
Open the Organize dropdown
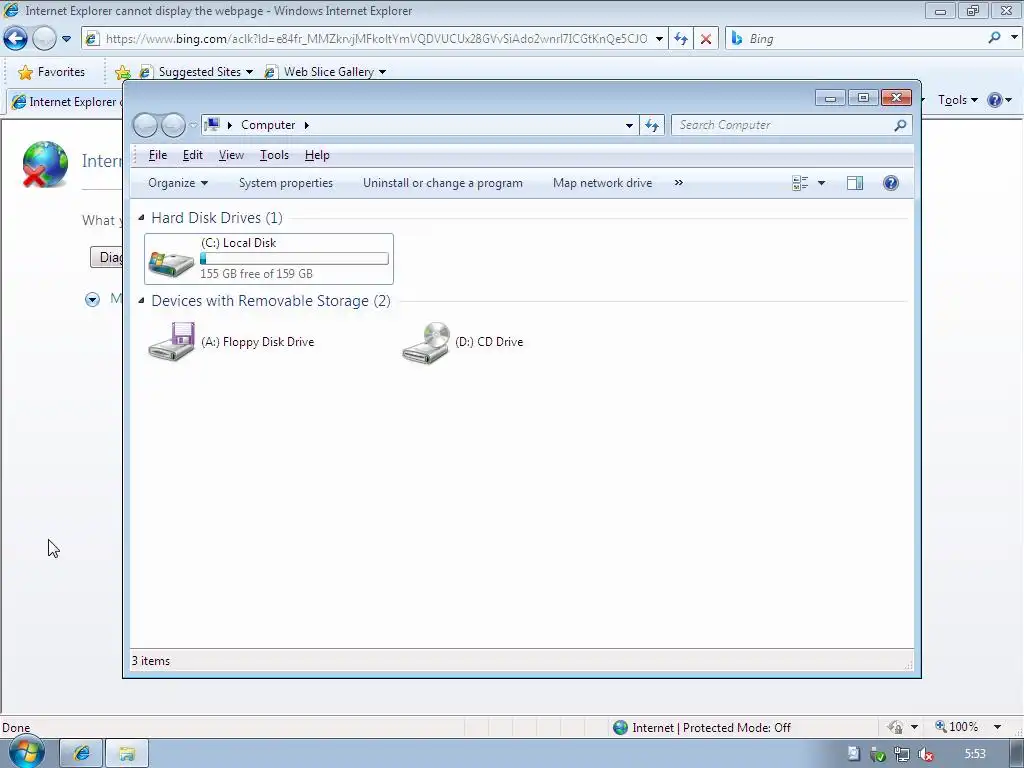coord(178,183)
